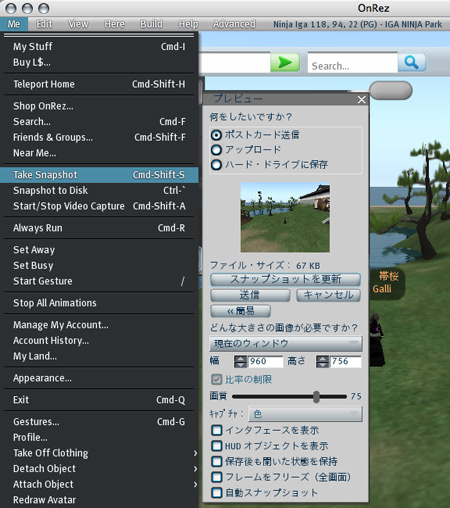Image resolution: width=450 pixels, height=508 pixels.
Task: Choose Redraw Avatar menu item
Action: pyautogui.click(x=99, y=500)
